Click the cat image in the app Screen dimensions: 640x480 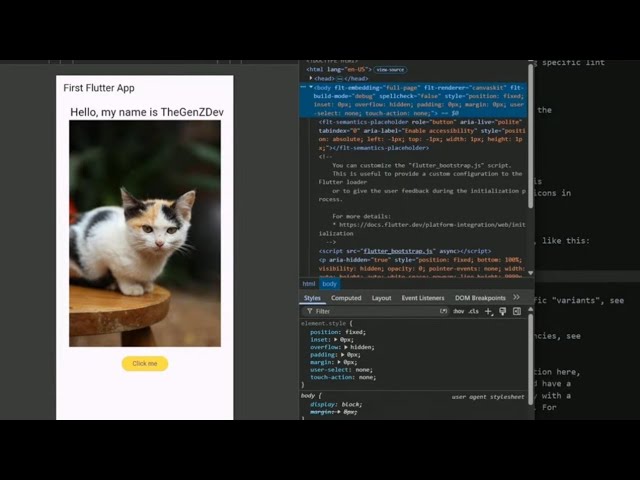point(145,233)
